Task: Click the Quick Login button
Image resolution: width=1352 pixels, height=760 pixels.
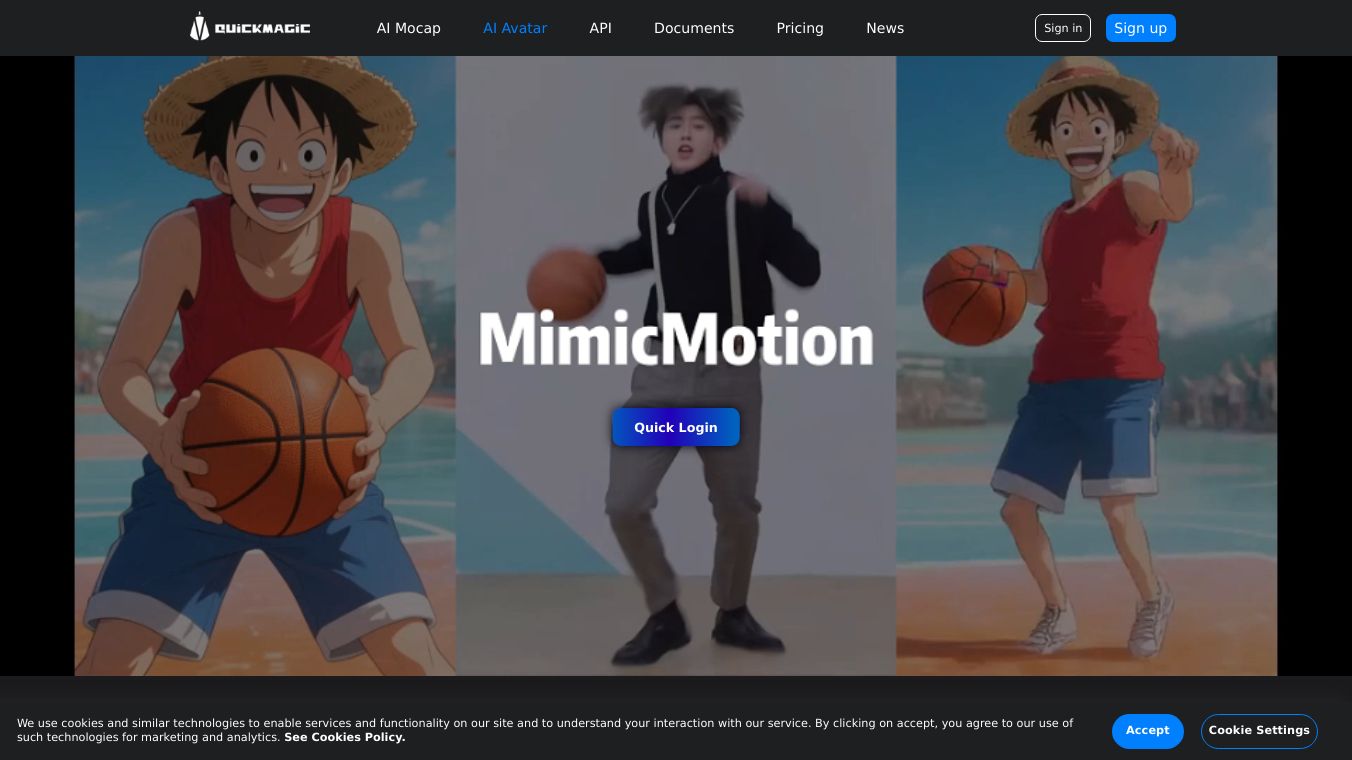Action: tap(676, 427)
